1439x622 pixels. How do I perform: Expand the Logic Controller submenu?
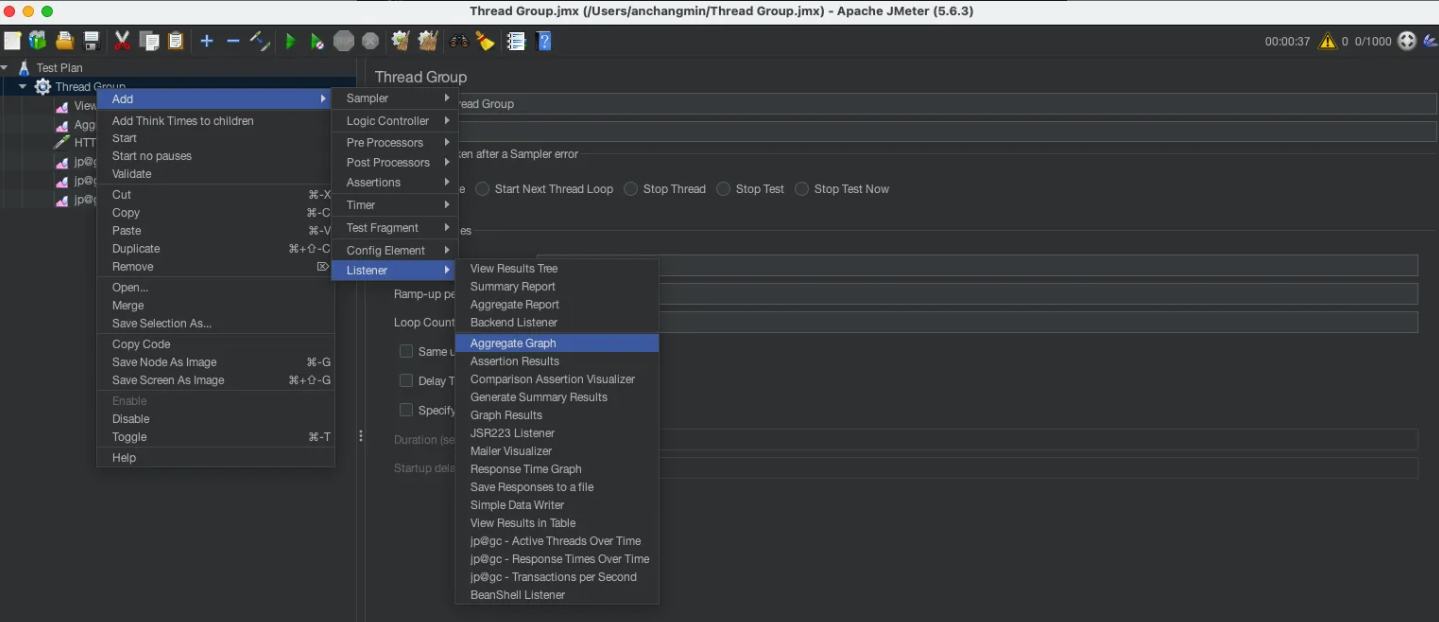(395, 121)
